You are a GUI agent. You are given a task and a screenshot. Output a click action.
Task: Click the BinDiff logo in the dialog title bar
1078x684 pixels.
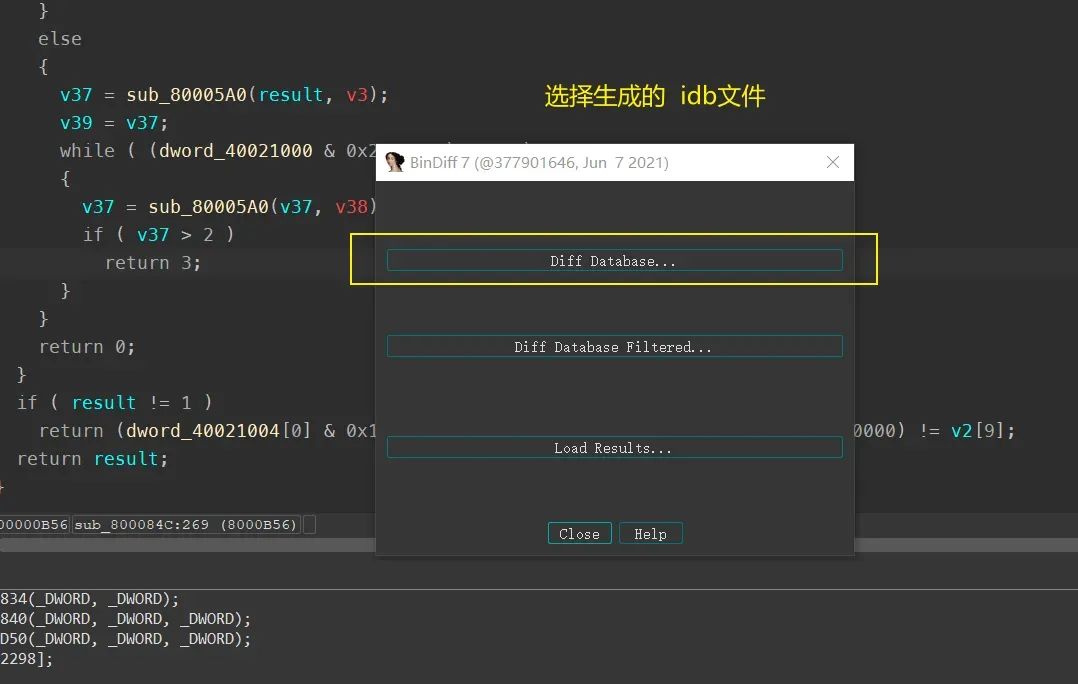coord(394,161)
